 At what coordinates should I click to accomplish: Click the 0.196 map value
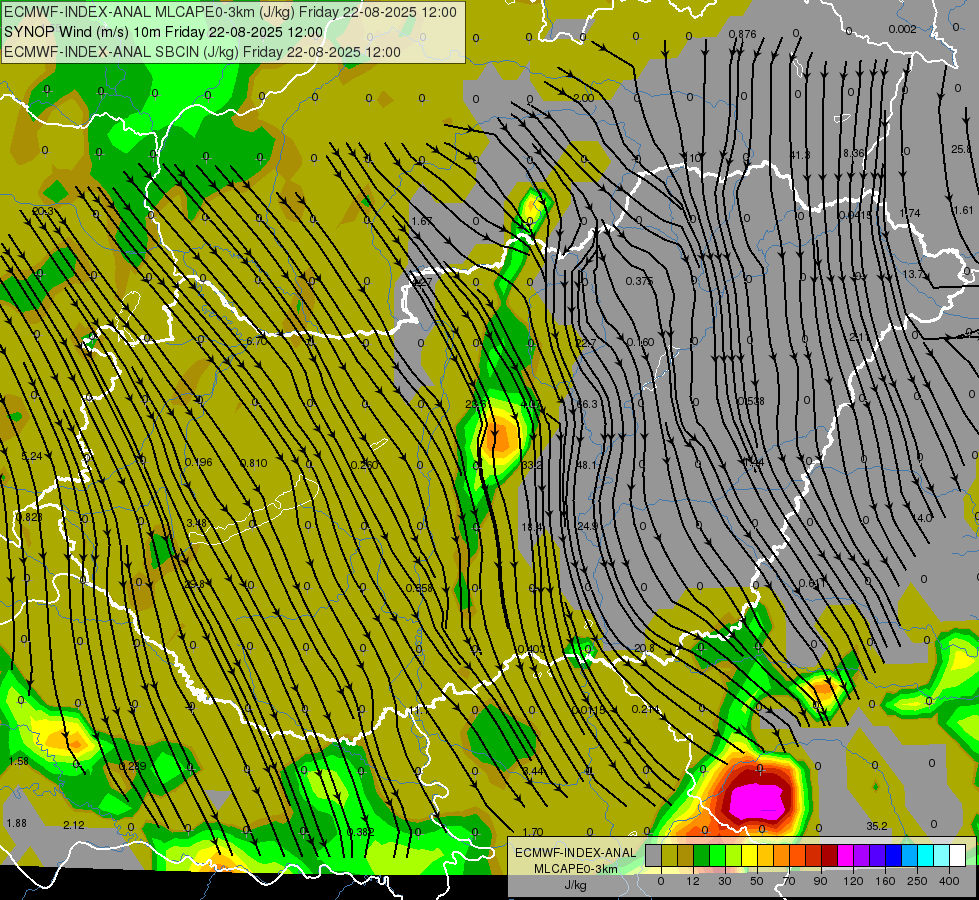click(x=199, y=462)
